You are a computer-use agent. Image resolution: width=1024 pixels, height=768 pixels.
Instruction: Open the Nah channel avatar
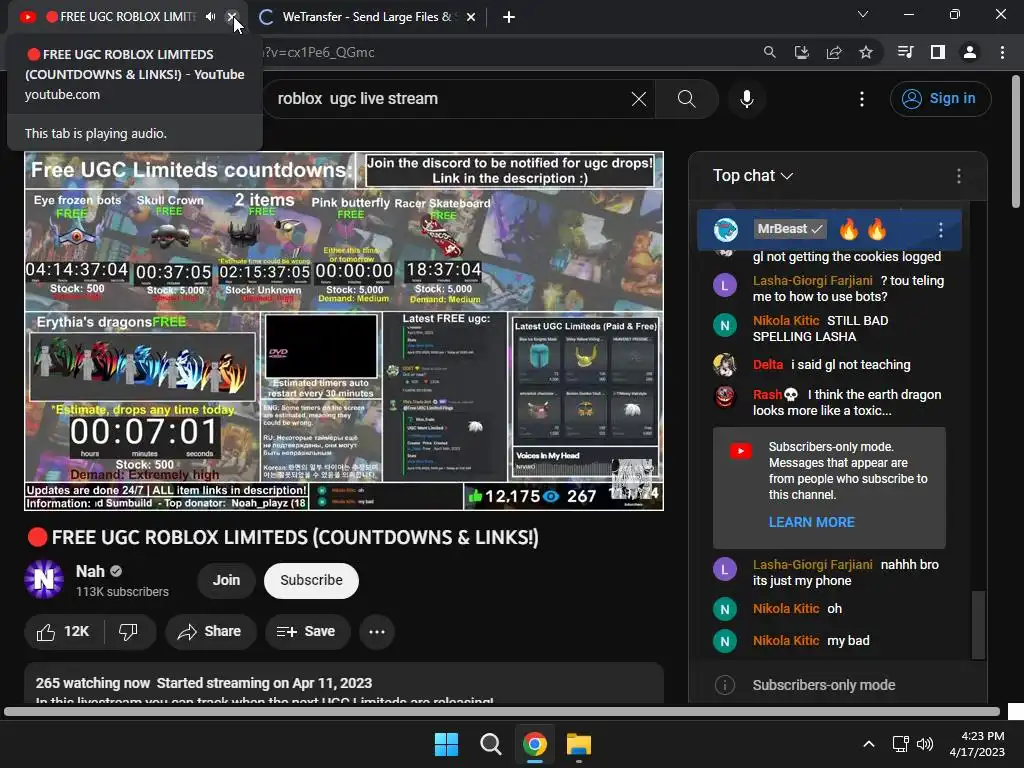click(x=44, y=579)
